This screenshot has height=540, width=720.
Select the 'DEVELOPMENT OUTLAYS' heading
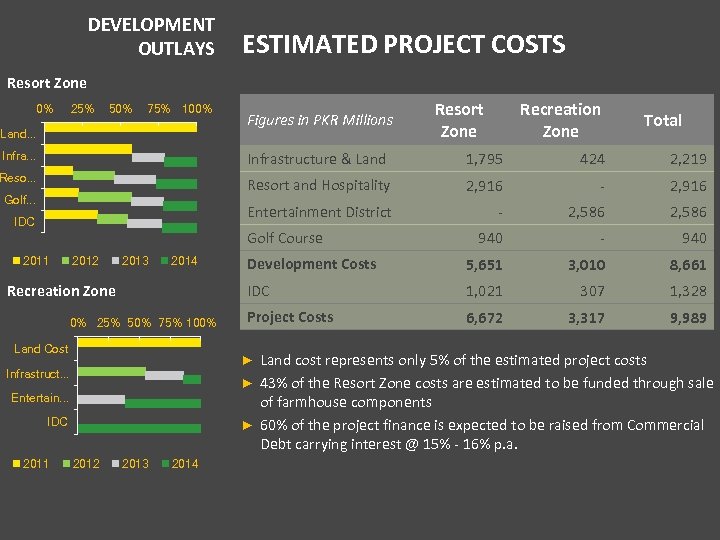[x=151, y=36]
